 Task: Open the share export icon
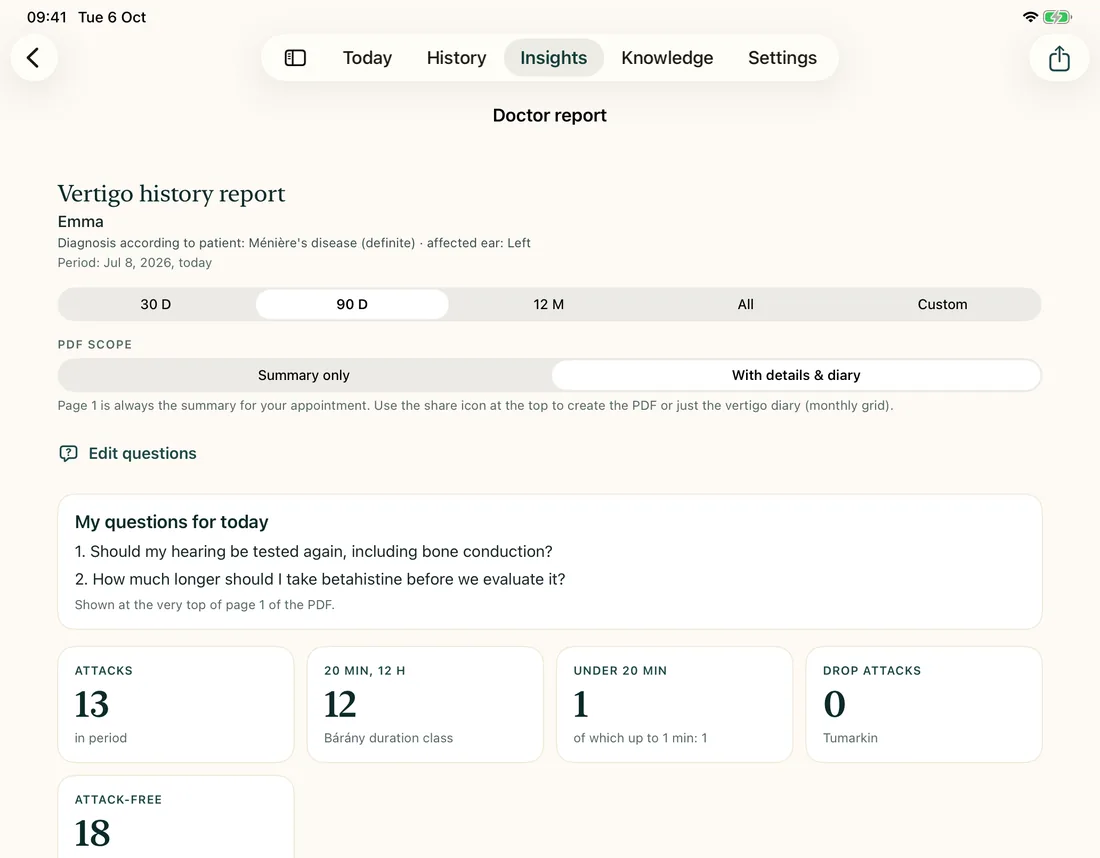coord(1059,58)
